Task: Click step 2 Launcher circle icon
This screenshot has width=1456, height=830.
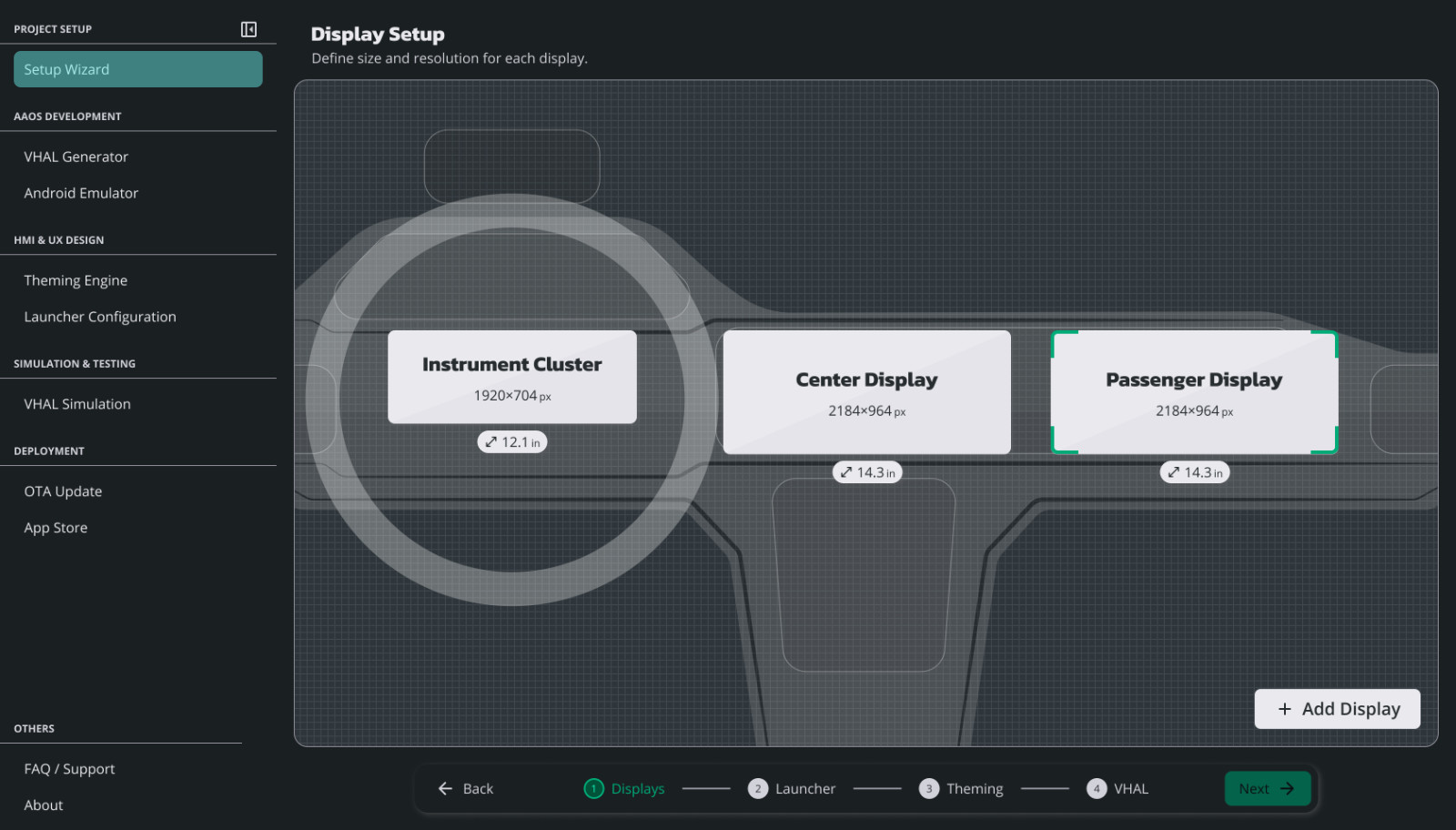Action: point(757,789)
